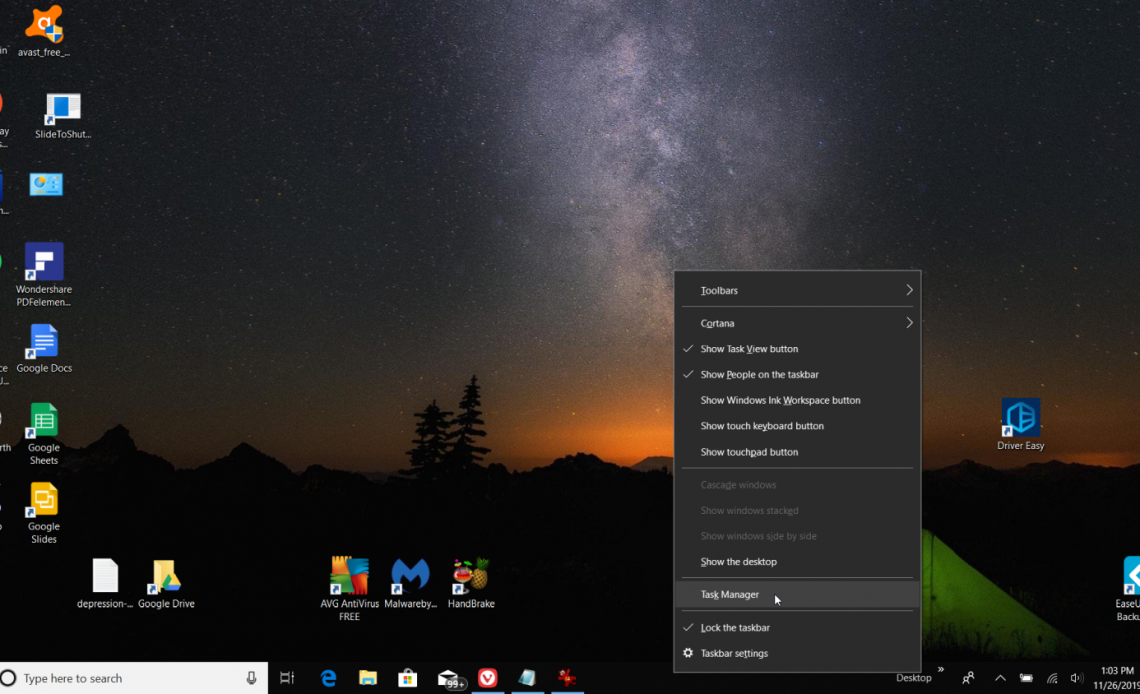Enable Show Windows Ink Workspace button
The height and width of the screenshot is (694, 1140).
coord(780,401)
